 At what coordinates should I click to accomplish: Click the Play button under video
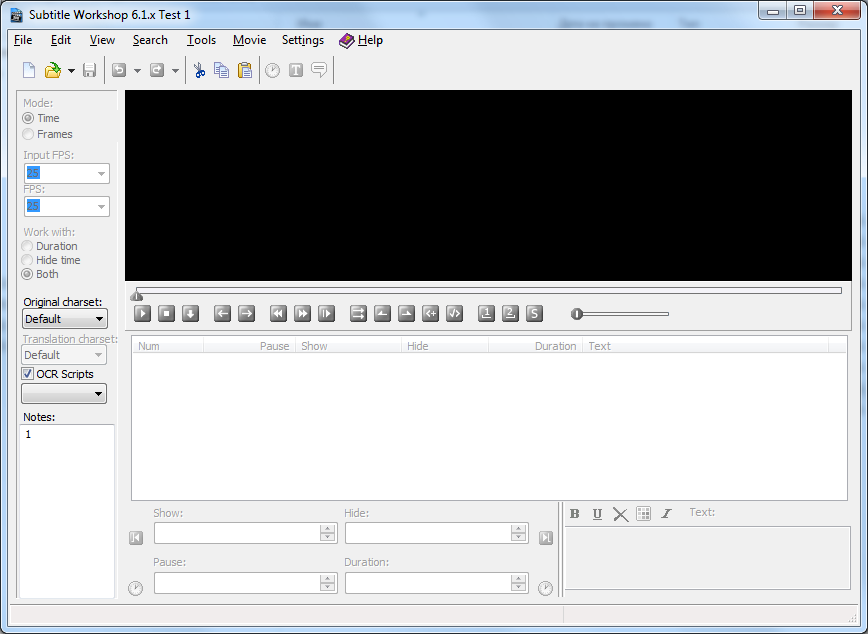tap(142, 313)
